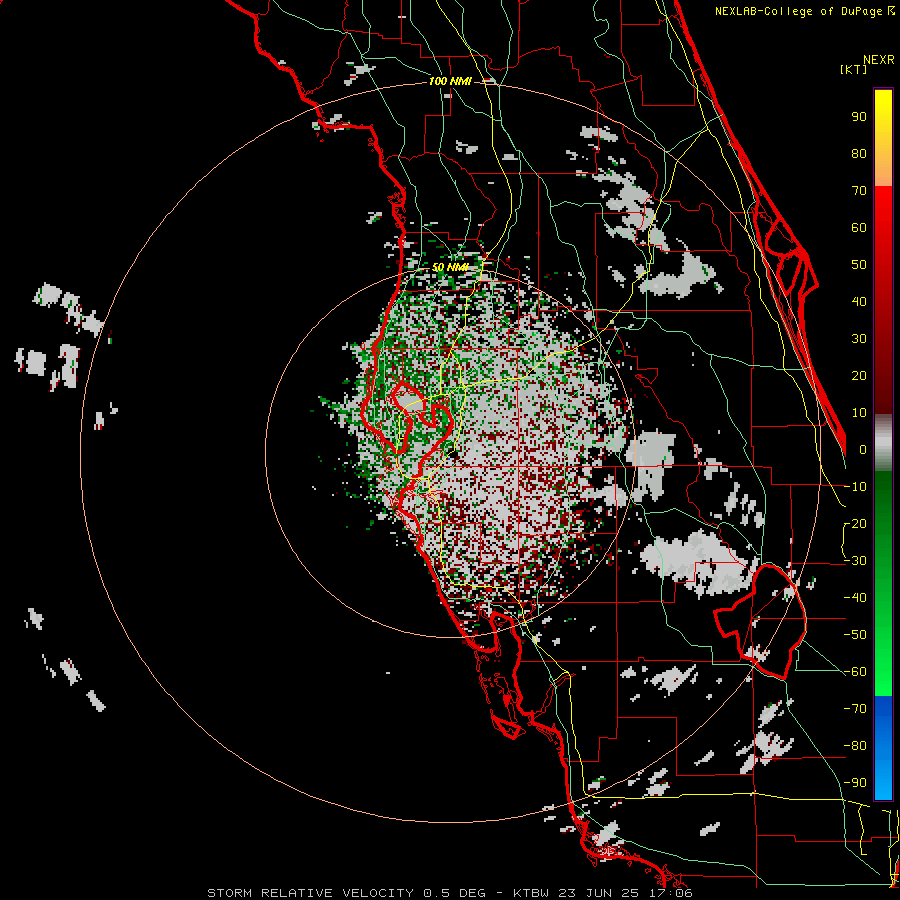Image resolution: width=900 pixels, height=900 pixels.
Task: Click the "-40" value on the velocity scale
Action: pos(855,598)
